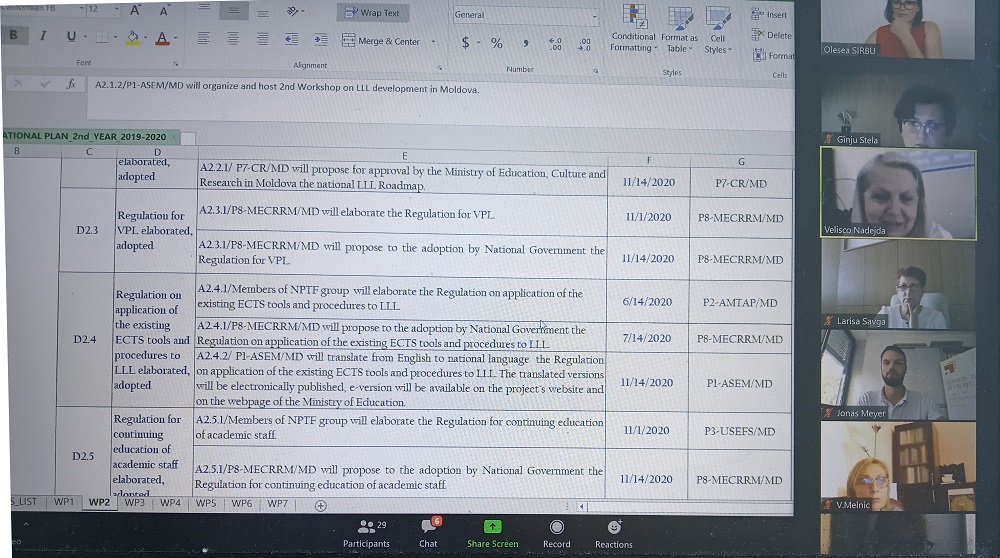Toggle Bold formatting

(x=13, y=36)
